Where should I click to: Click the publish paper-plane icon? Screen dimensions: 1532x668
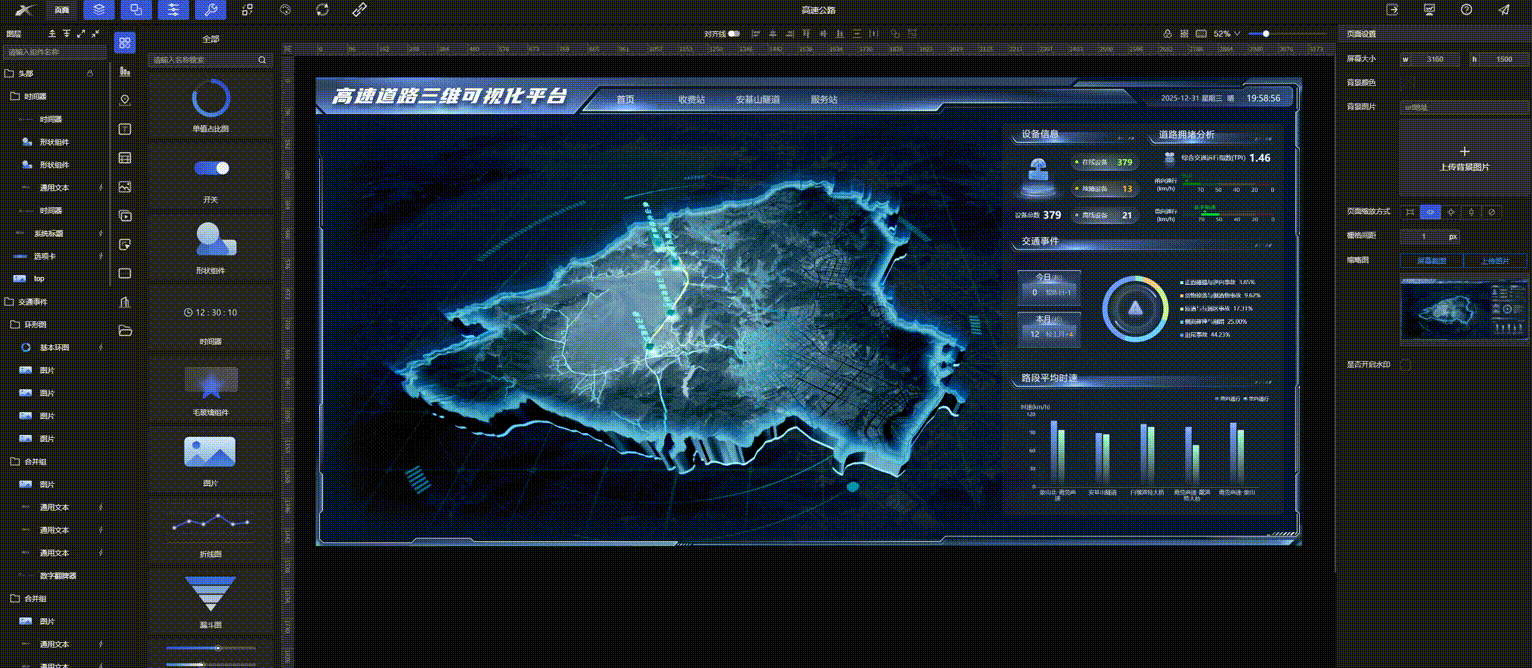(x=1503, y=9)
